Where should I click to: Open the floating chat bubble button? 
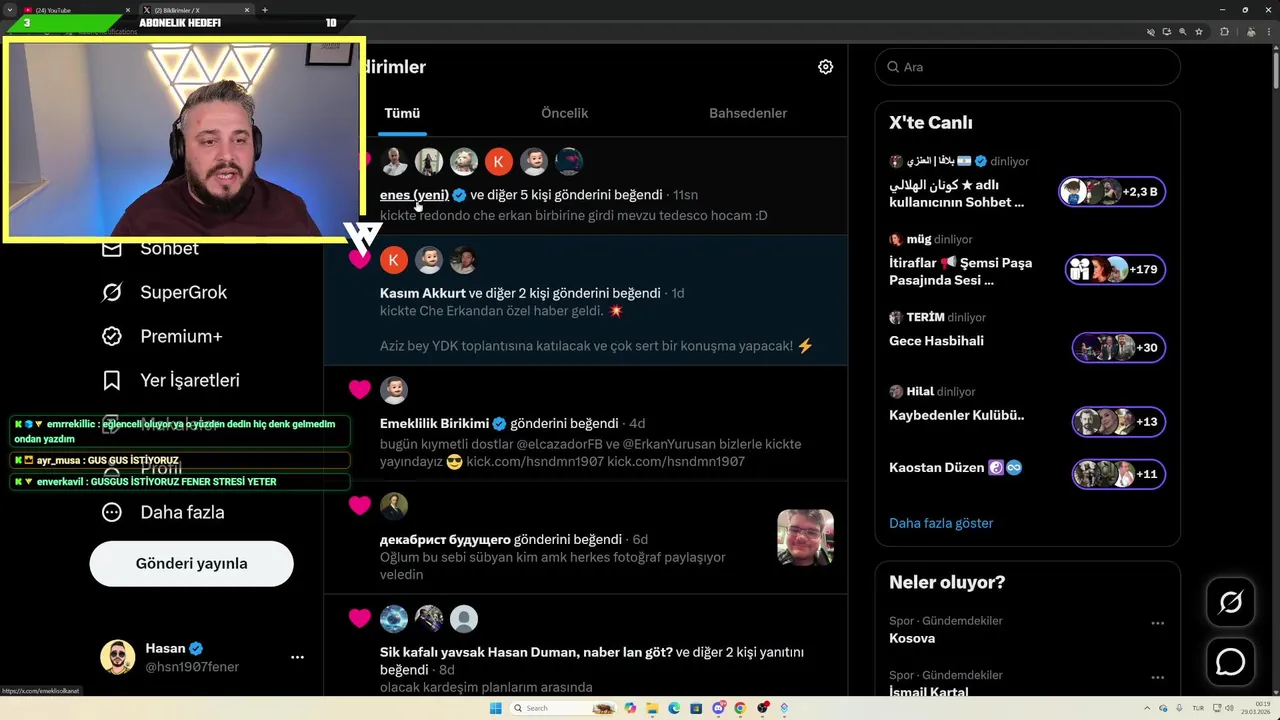pos(1230,662)
